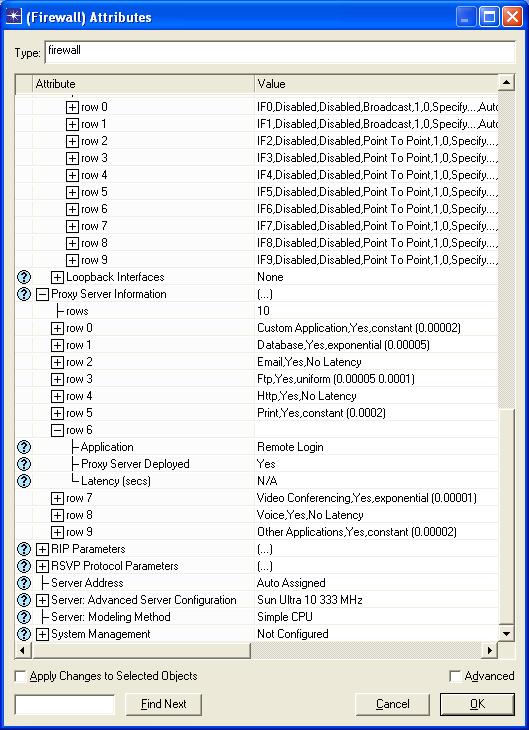Open help icon beside Proxy Server Deployed
The height and width of the screenshot is (730, 529).
[x=24, y=464]
